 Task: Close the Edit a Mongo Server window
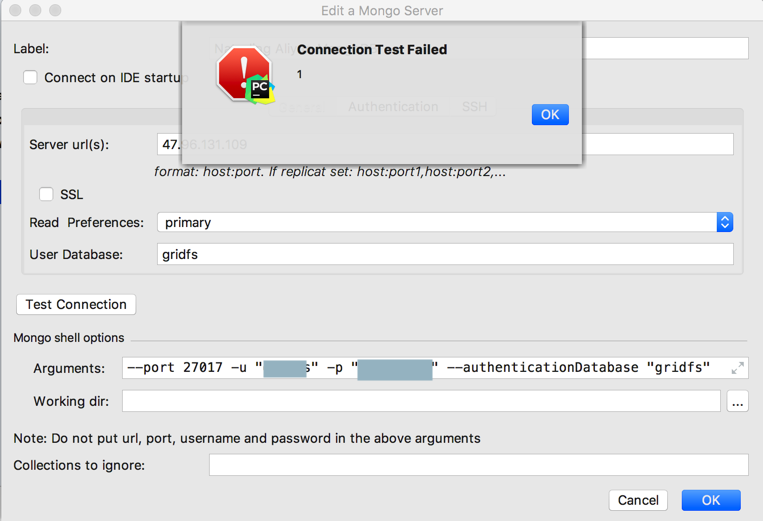[14, 11]
